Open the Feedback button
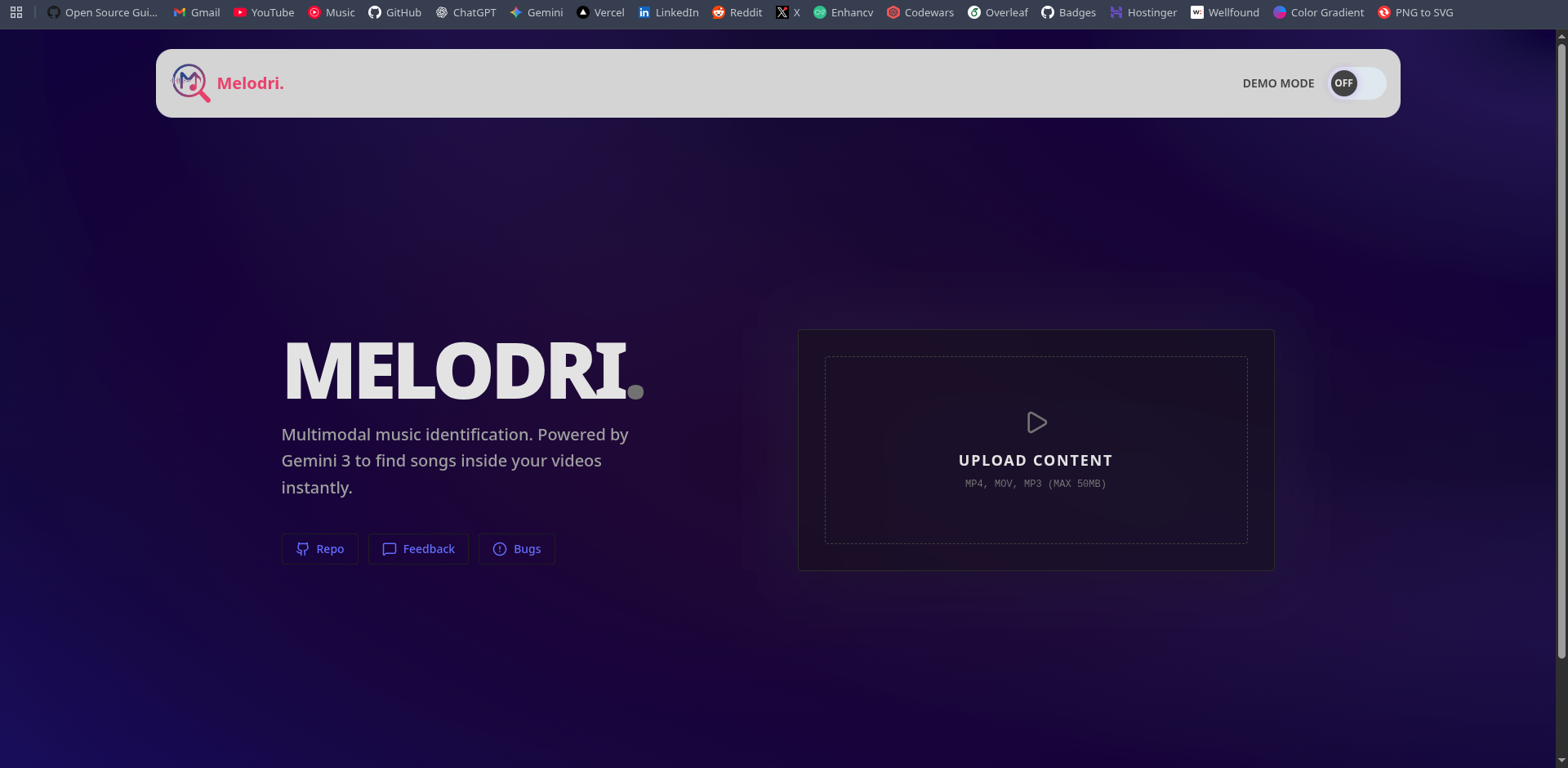Screen dimensions: 1568x768 click(x=418, y=549)
